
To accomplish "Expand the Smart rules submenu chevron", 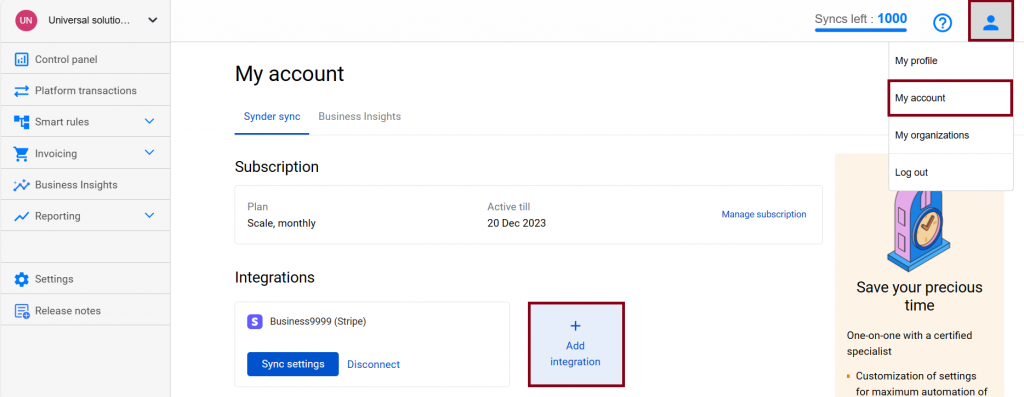I will 150,121.
